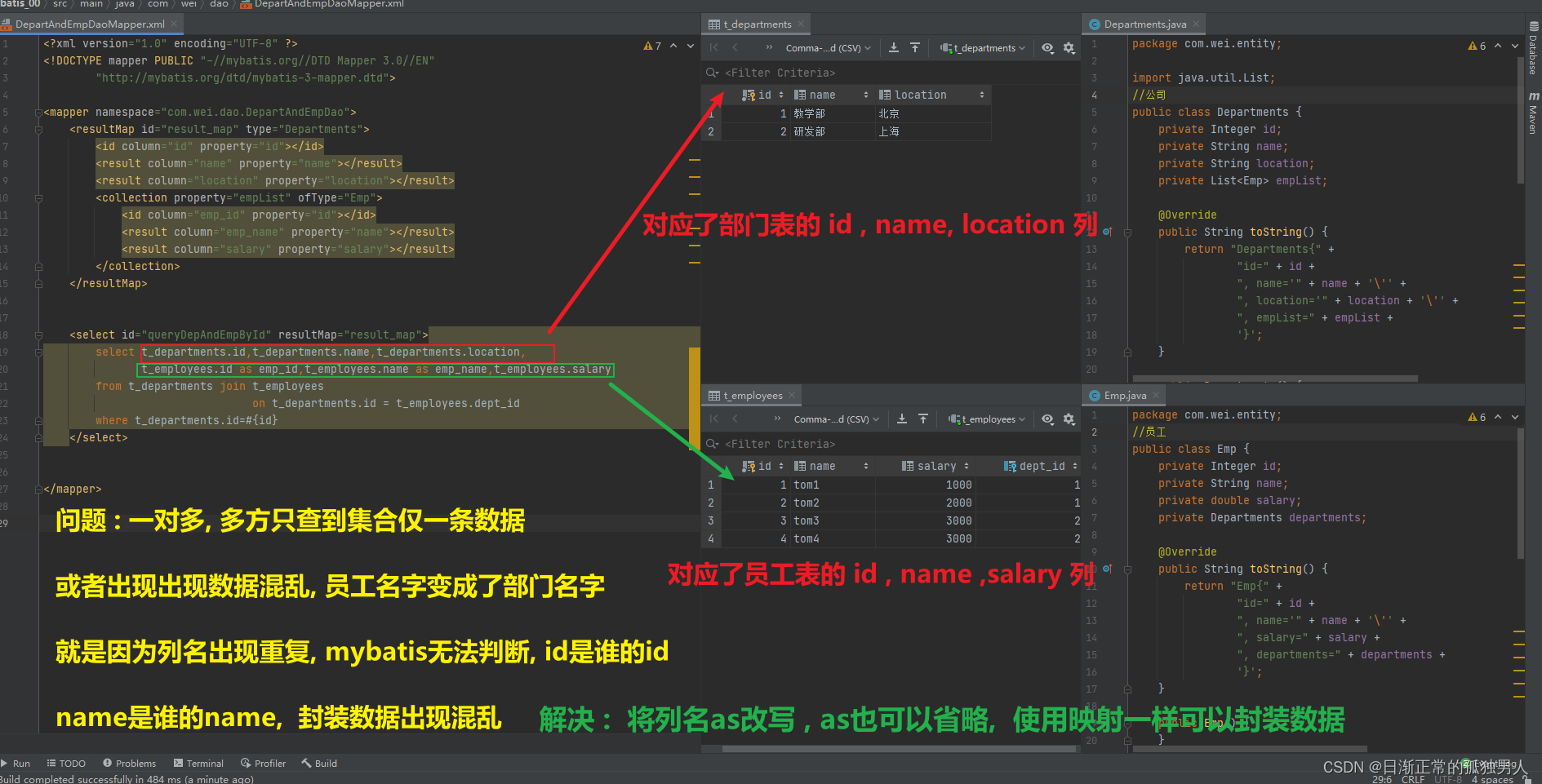The height and width of the screenshot is (784, 1542).
Task: Open settings gear in t_departments toolbar
Action: (x=1069, y=48)
